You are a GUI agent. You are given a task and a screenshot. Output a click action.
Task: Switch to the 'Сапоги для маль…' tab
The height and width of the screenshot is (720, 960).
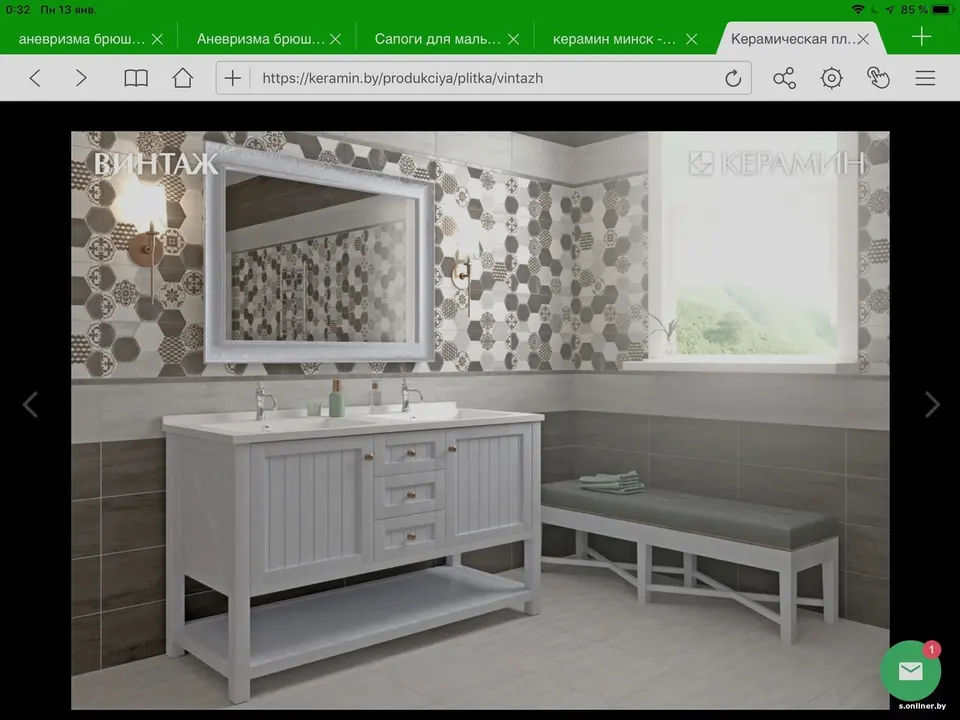click(x=437, y=39)
